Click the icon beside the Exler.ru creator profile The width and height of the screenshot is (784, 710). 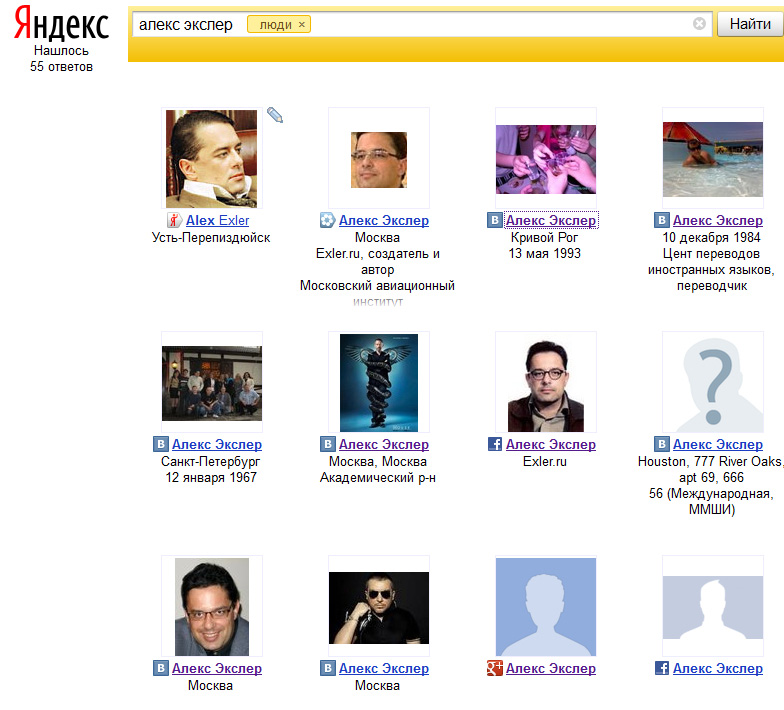[x=327, y=221]
